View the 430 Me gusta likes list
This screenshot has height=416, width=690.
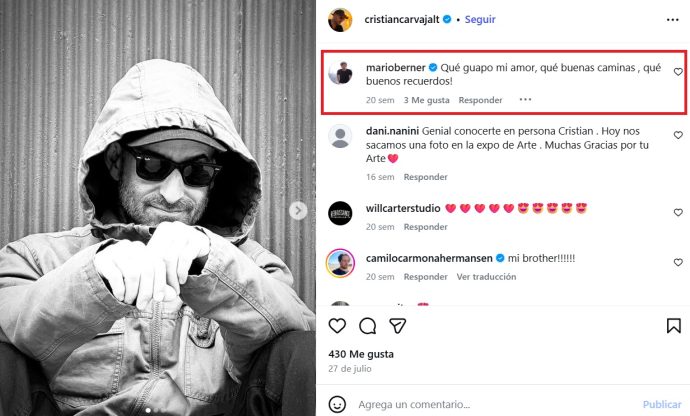361,354
